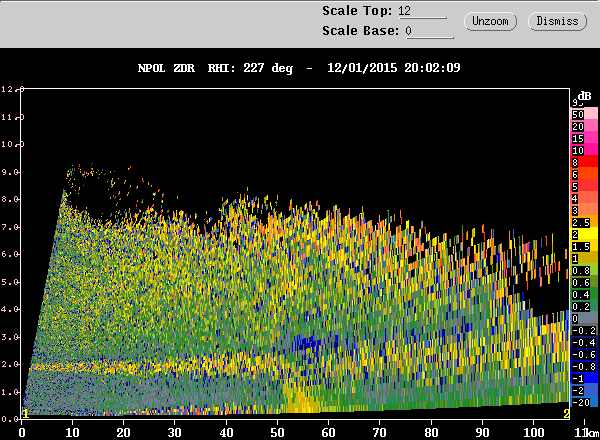Click the dB units label above legend
Viewport: 600px width, 440px height.
584,96
